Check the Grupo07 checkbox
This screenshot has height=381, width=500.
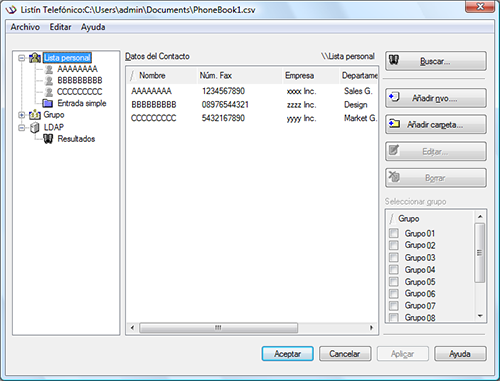tap(394, 306)
